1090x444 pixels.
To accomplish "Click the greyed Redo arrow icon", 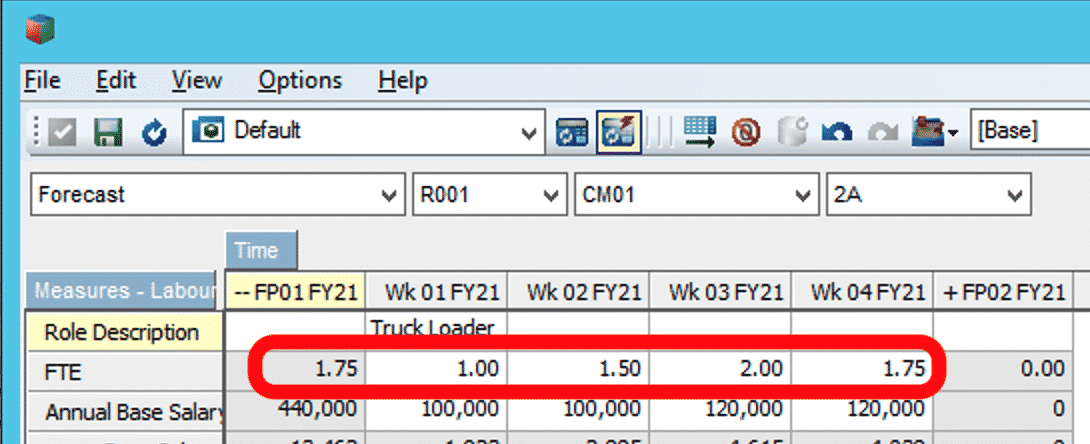I will [x=883, y=132].
